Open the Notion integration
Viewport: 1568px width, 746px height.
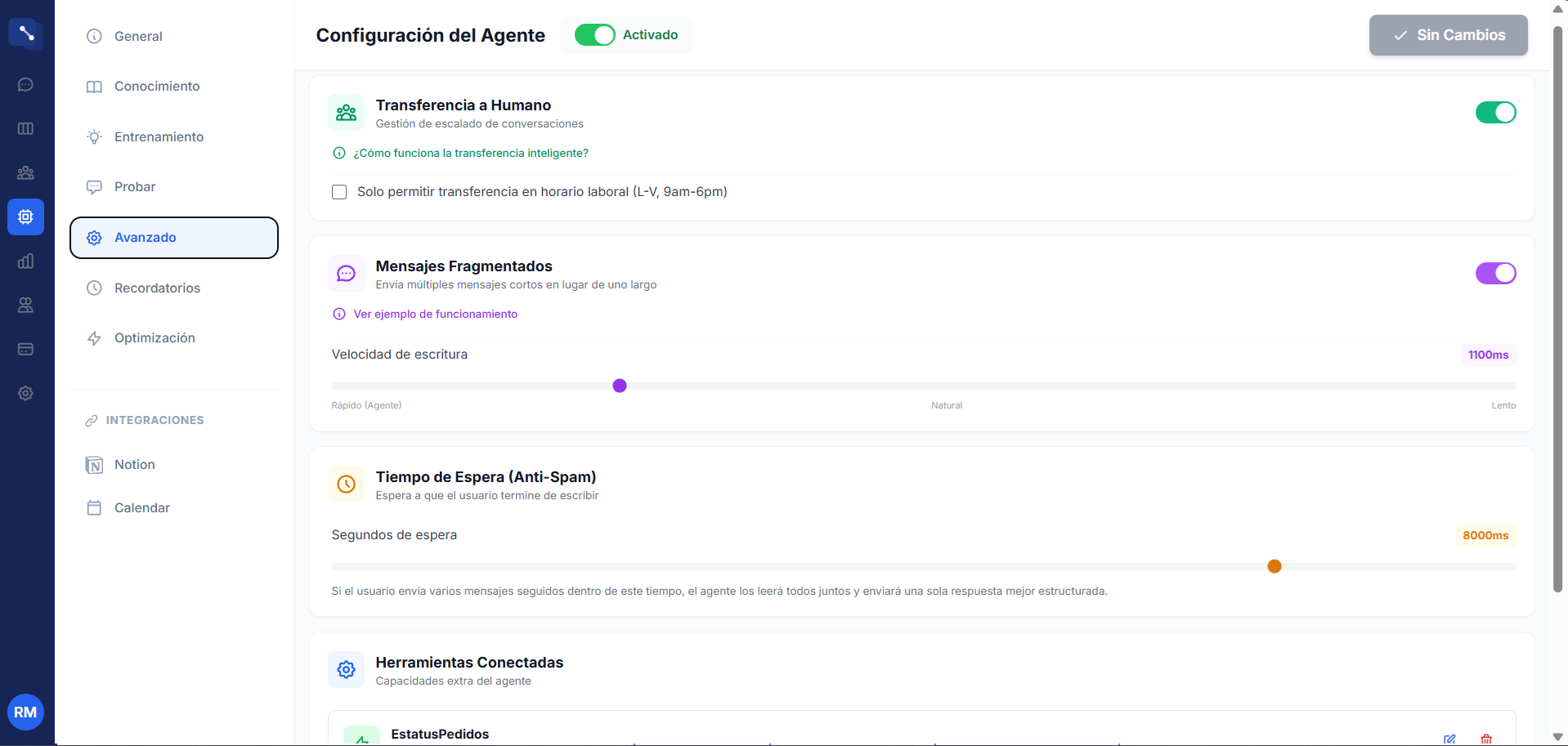(x=135, y=465)
